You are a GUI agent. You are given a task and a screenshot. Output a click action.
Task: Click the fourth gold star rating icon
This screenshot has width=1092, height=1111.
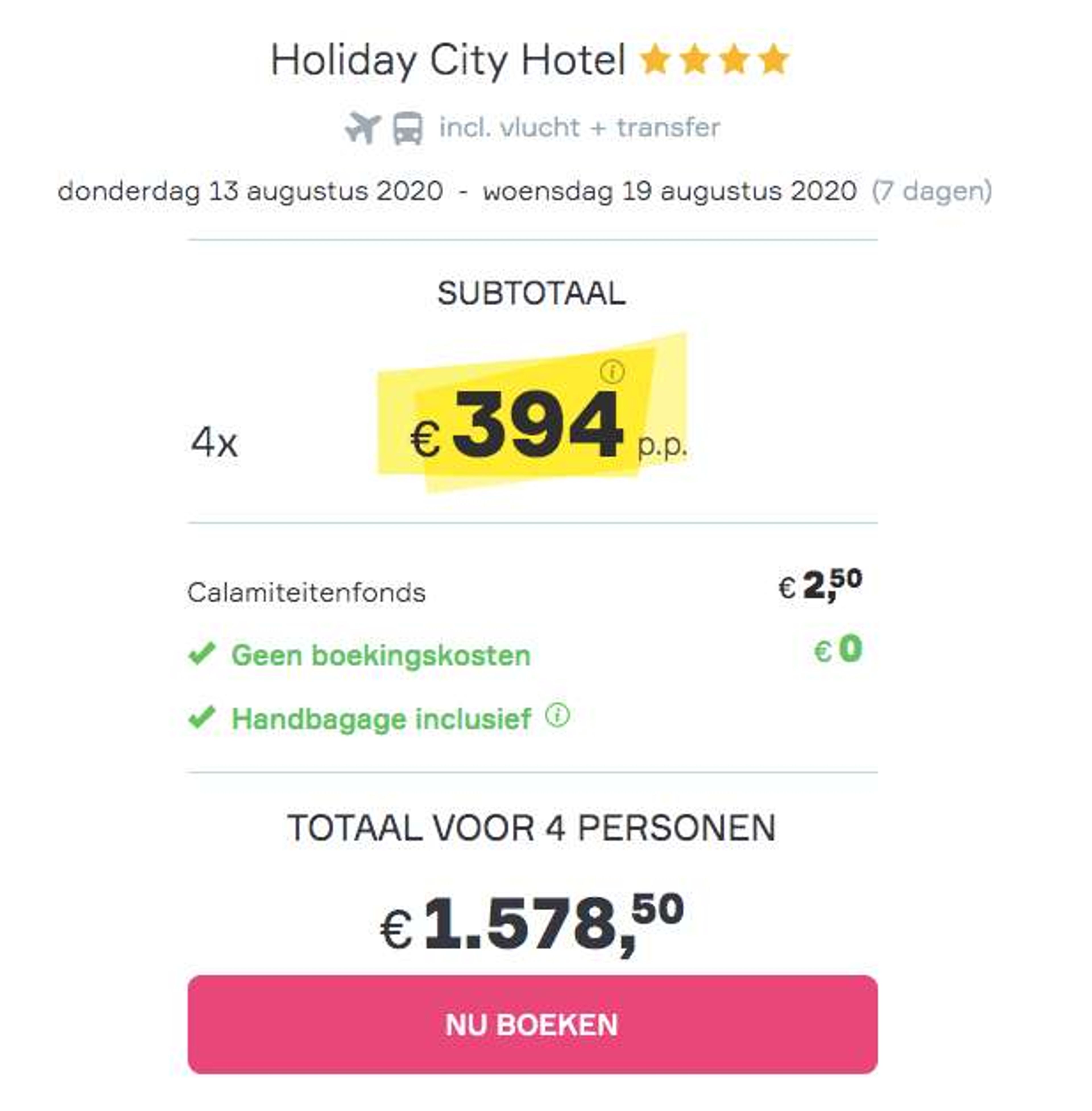[774, 60]
